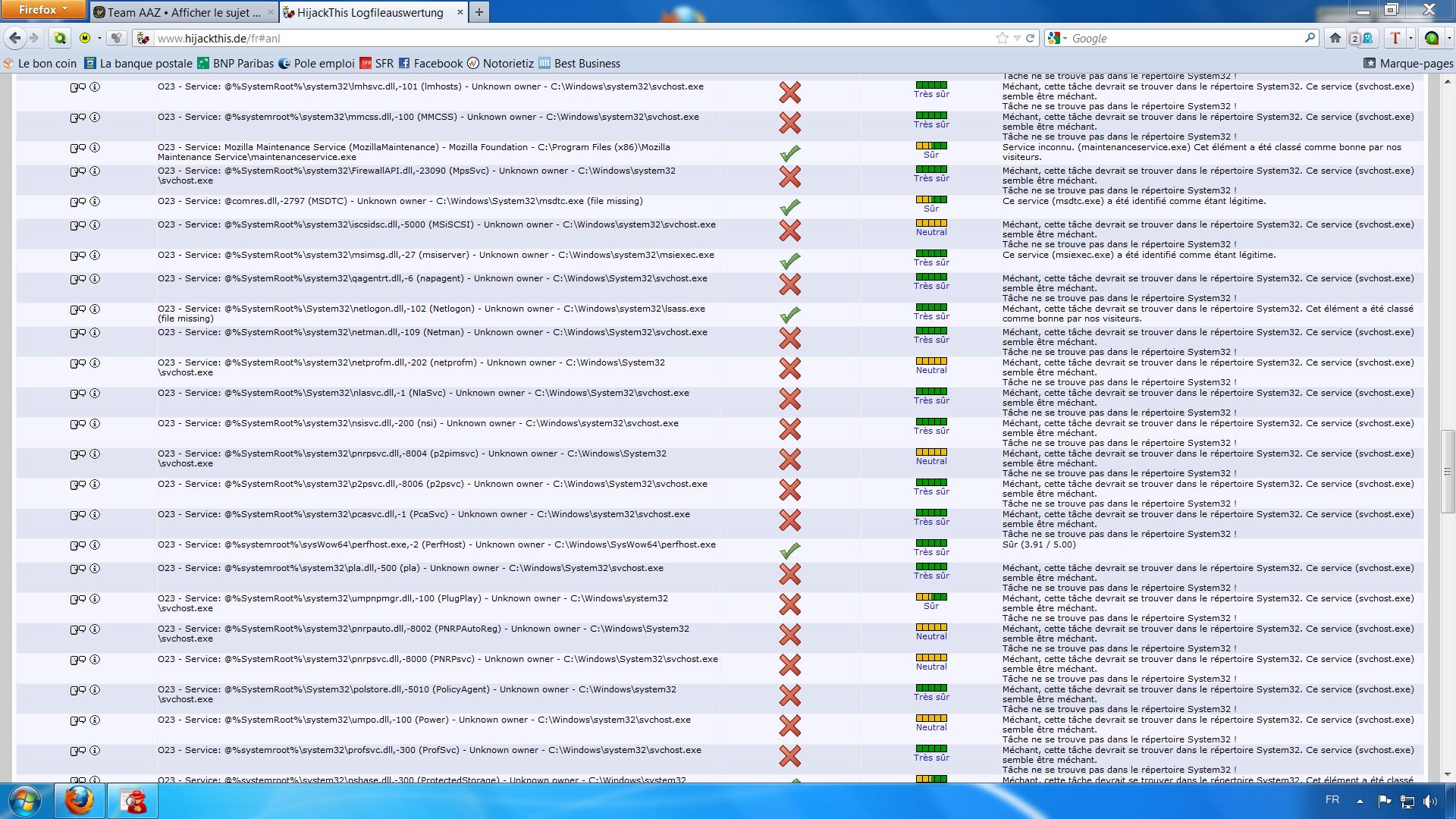Screen dimensions: 1456x819
Task: Open comments for the PerfHost service row
Action: pyautogui.click(x=78, y=545)
